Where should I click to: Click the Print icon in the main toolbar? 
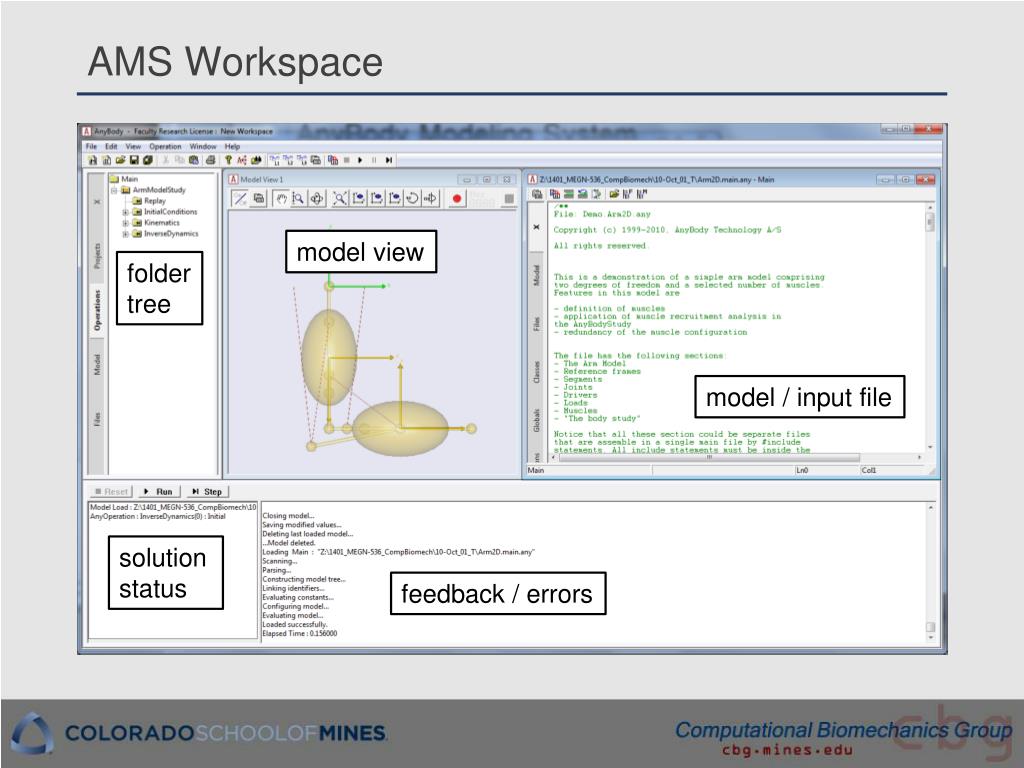(210, 160)
